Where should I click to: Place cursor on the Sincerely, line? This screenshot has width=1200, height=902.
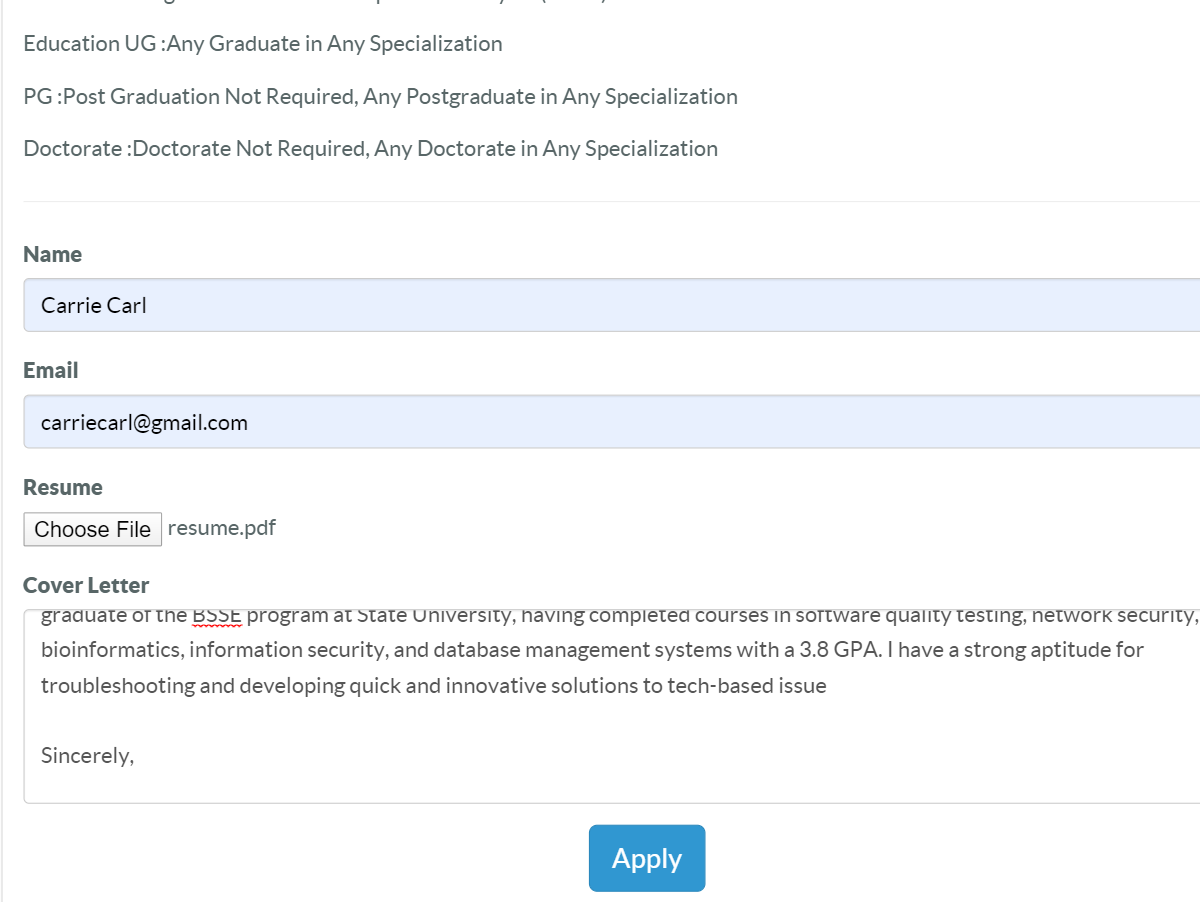coord(88,756)
